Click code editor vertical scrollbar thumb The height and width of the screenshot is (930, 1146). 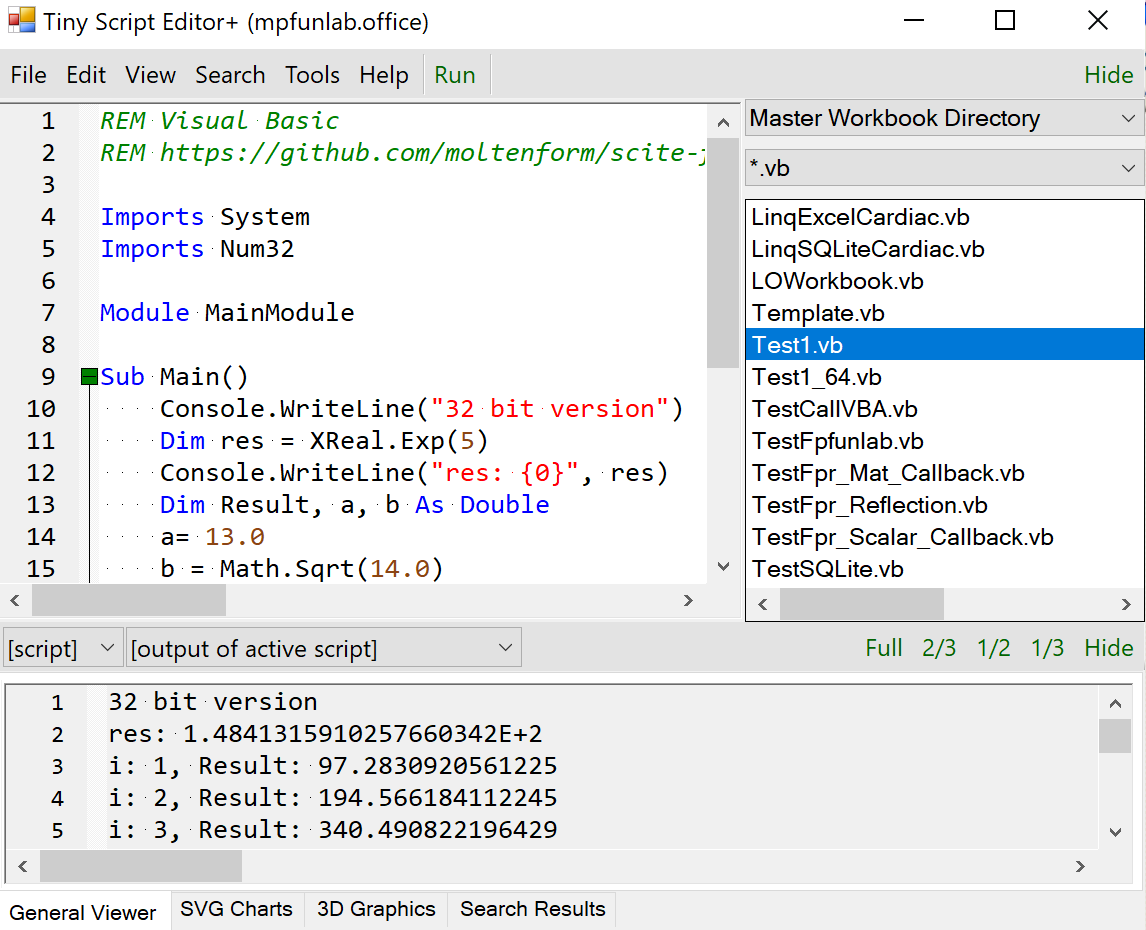(723, 253)
